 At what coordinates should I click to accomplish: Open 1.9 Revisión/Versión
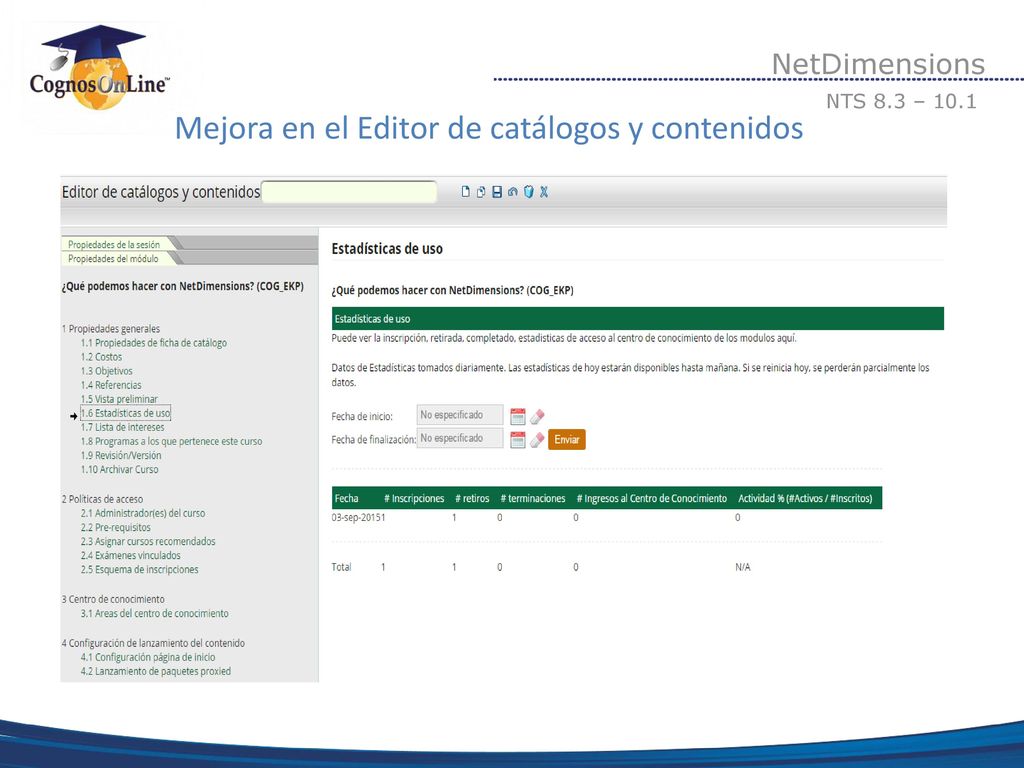pos(121,455)
